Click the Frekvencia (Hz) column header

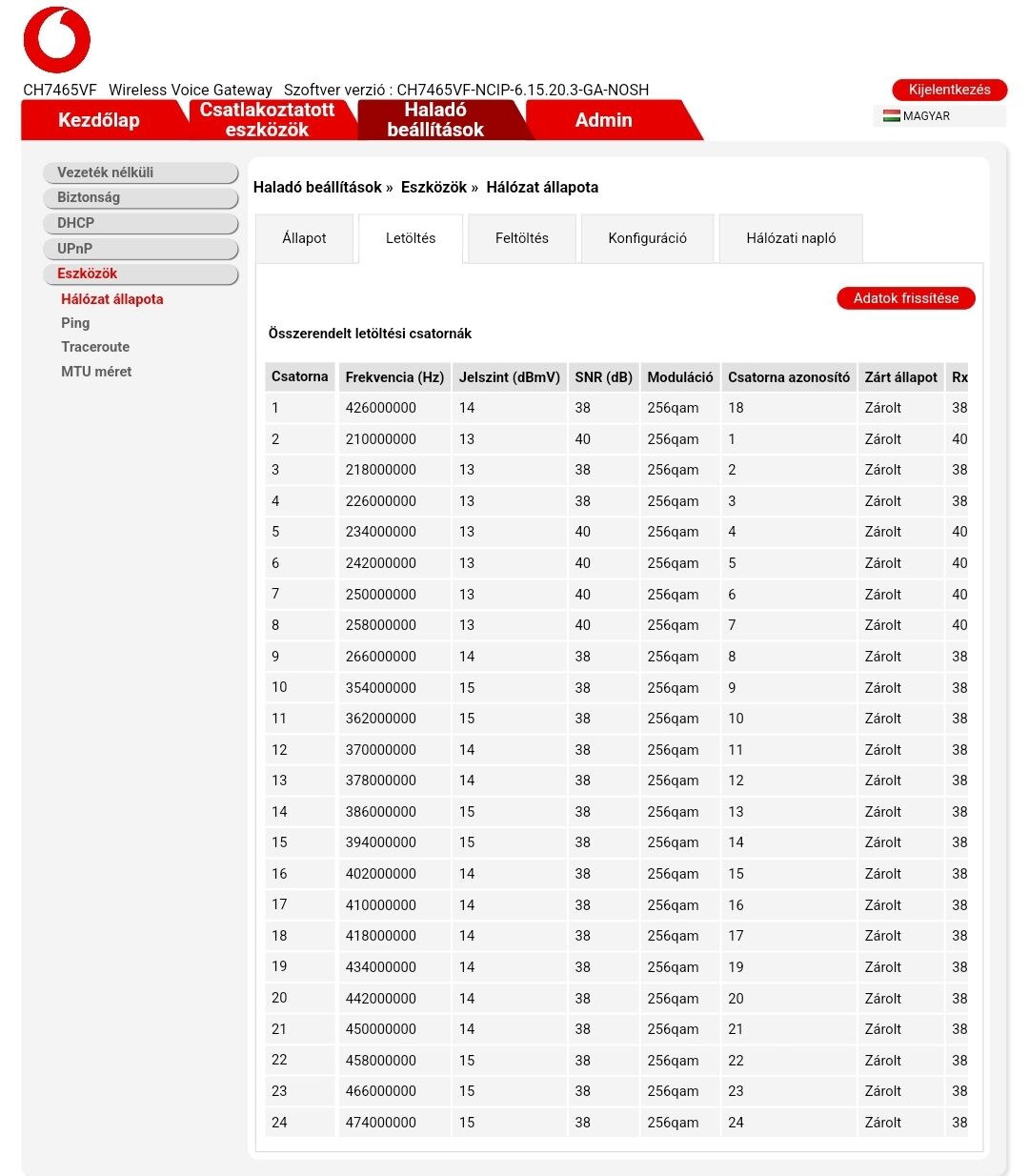pos(394,376)
